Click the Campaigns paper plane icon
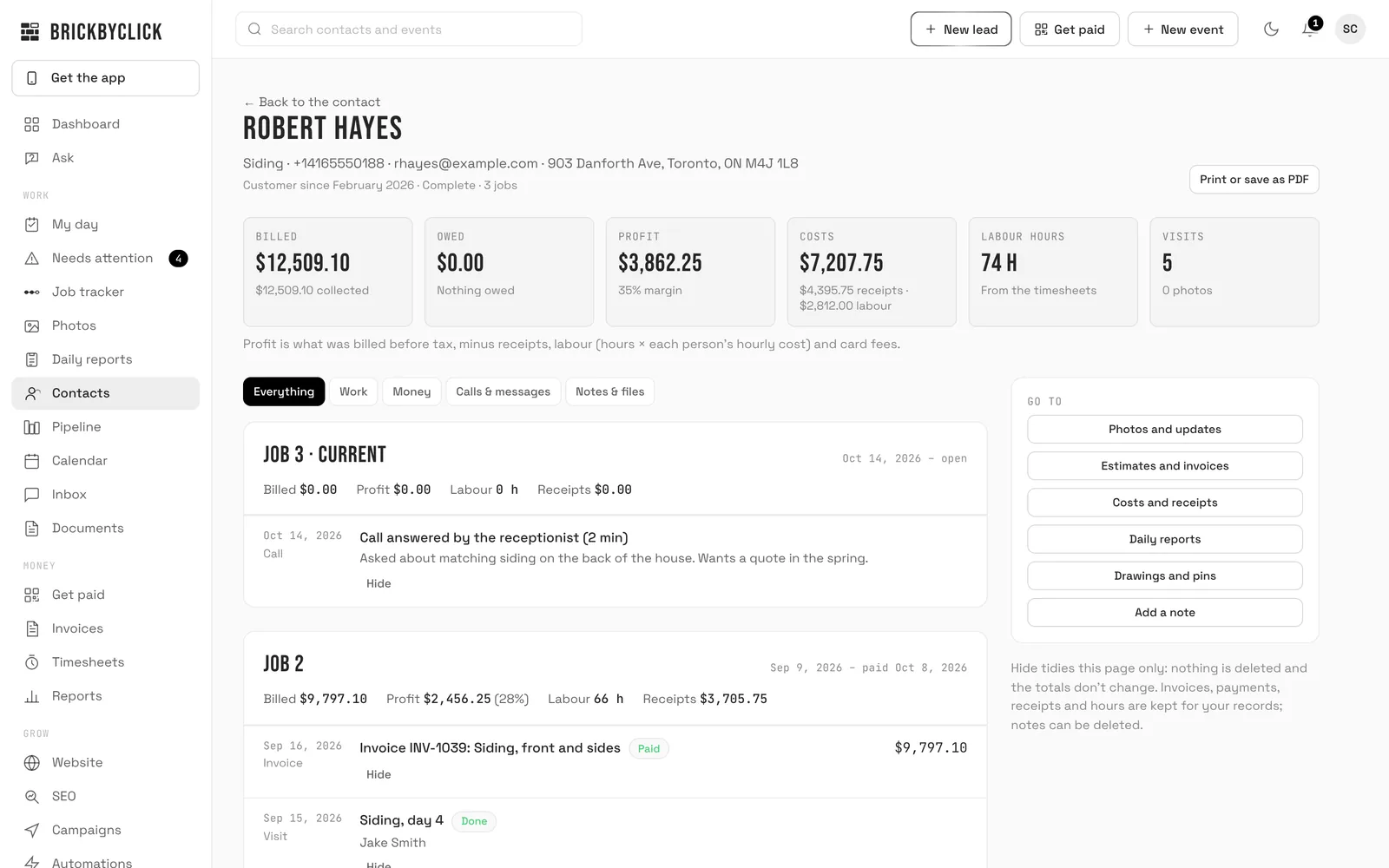The width and height of the screenshot is (1389, 868). [32, 831]
